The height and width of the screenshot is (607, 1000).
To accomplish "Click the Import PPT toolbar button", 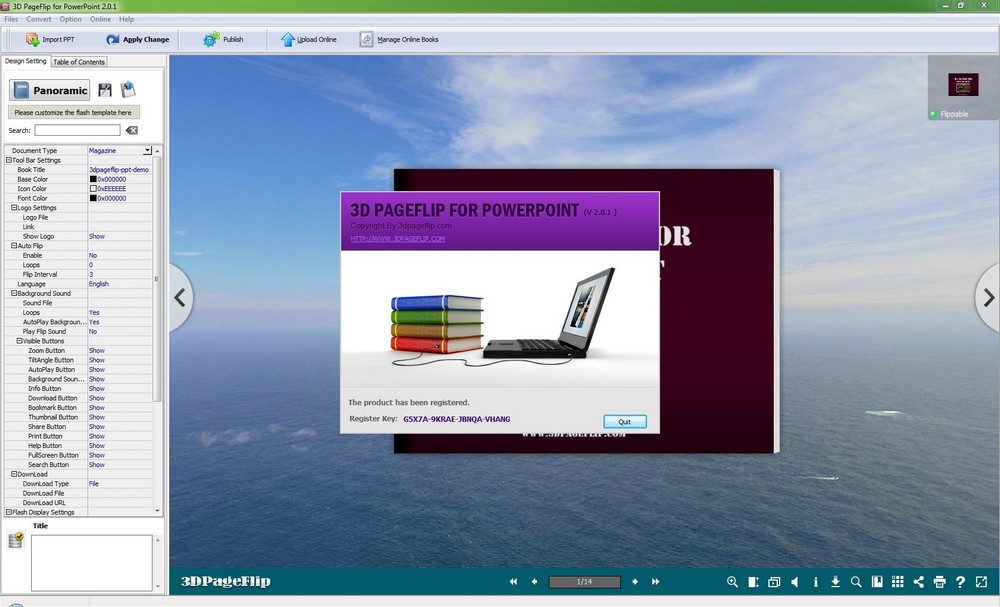I will [x=50, y=40].
